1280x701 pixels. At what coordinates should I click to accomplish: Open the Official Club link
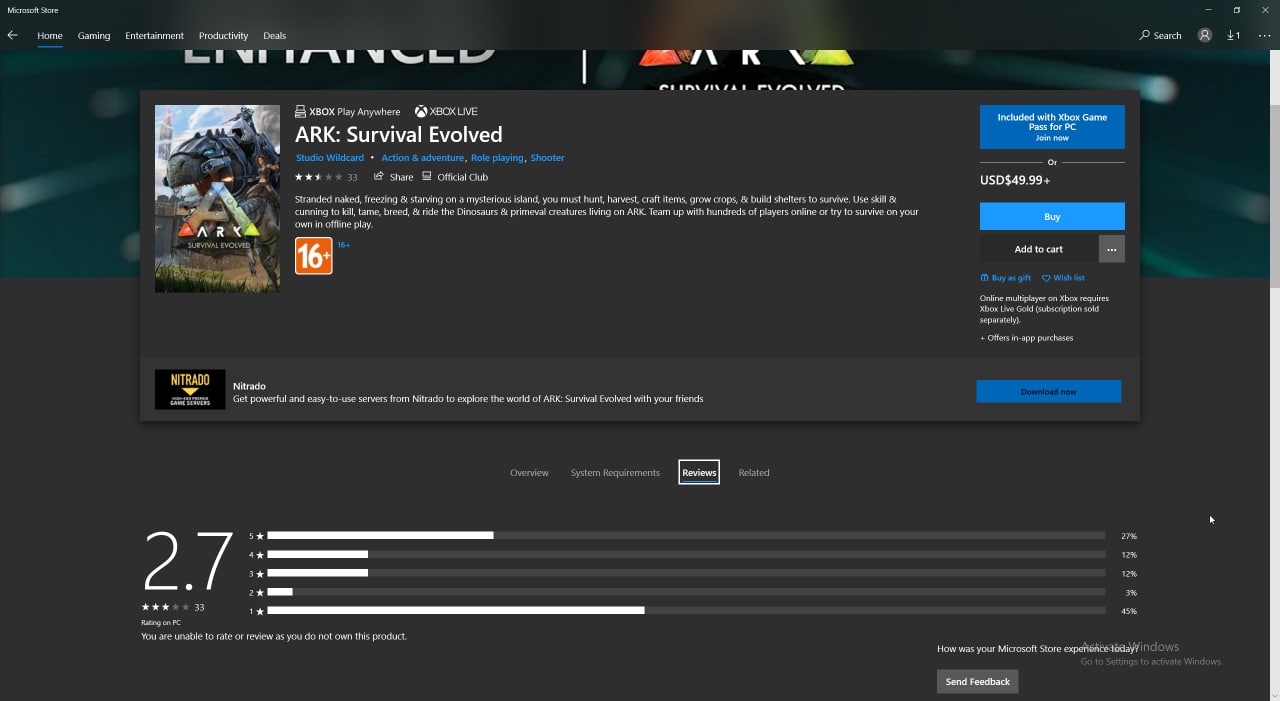pyautogui.click(x=455, y=177)
